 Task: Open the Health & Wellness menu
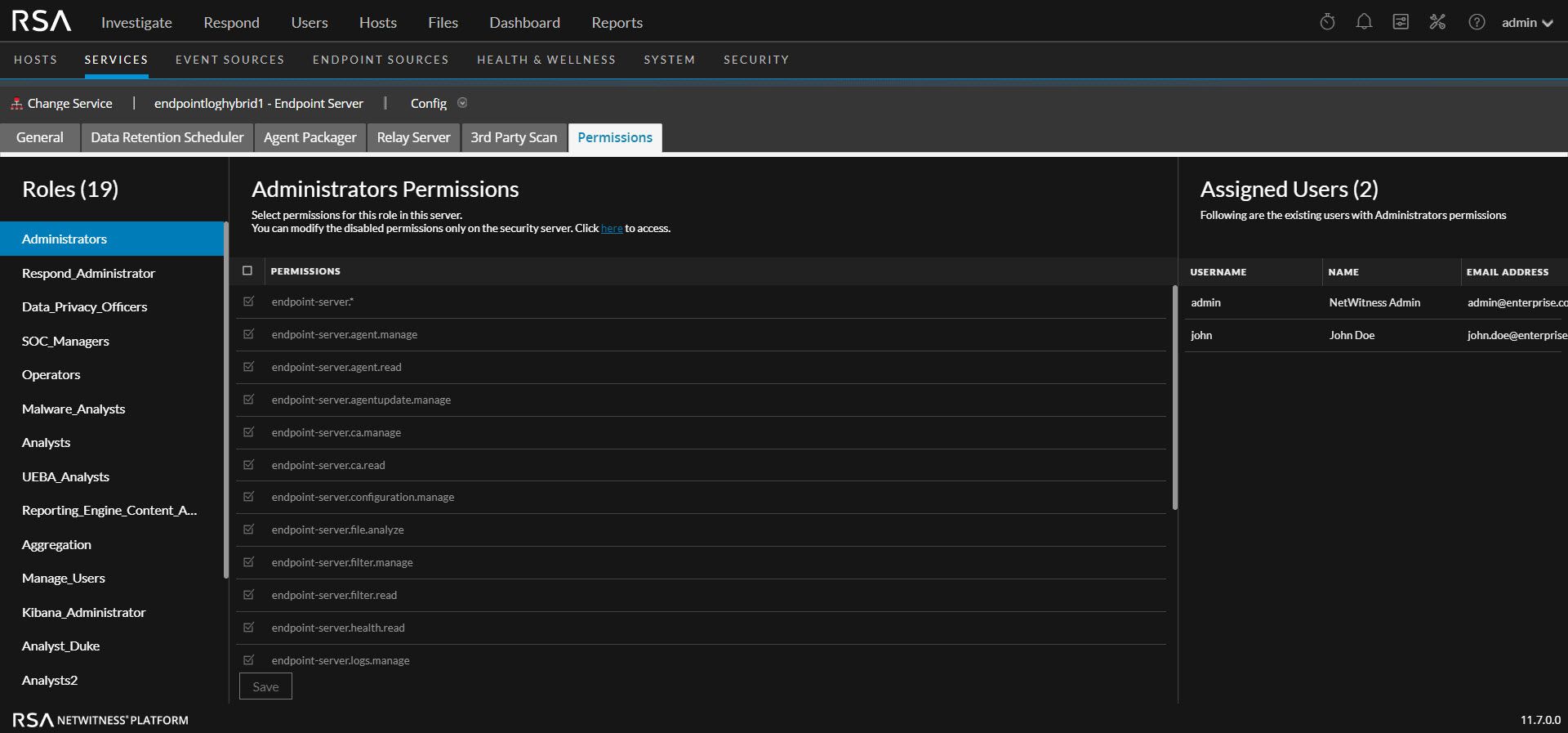coord(546,60)
